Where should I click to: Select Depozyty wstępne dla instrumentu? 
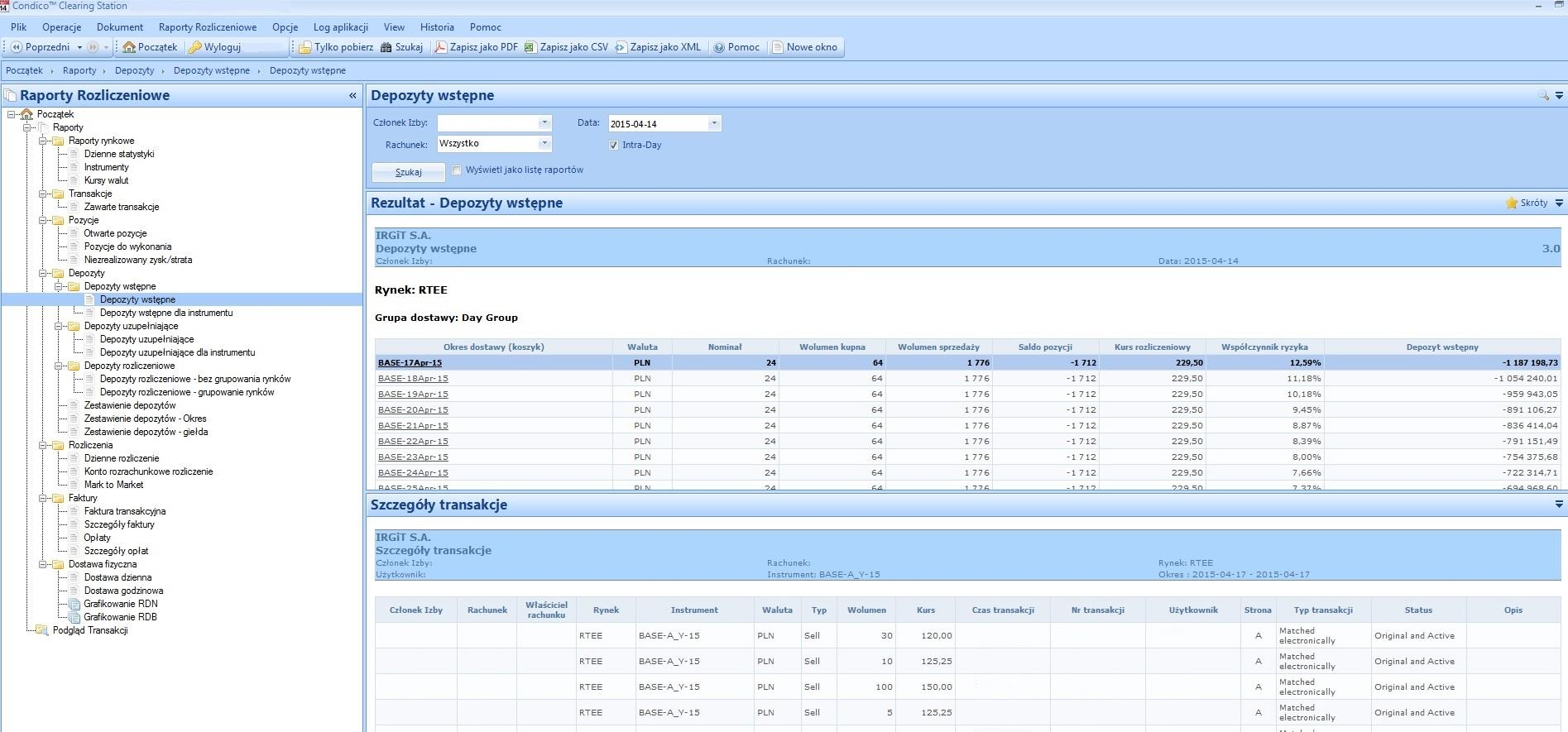click(166, 313)
